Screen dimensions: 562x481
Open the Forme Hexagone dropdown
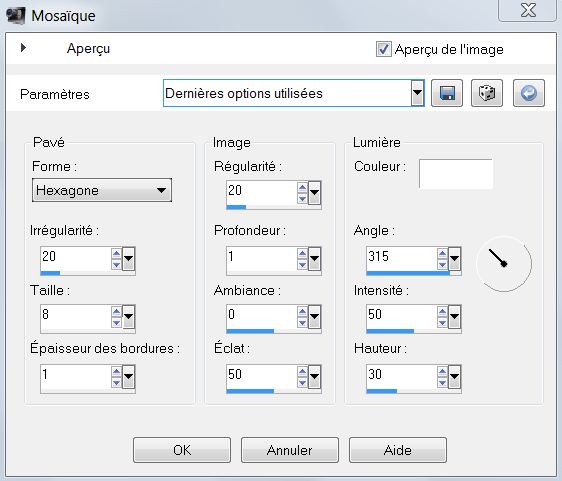click(102, 190)
